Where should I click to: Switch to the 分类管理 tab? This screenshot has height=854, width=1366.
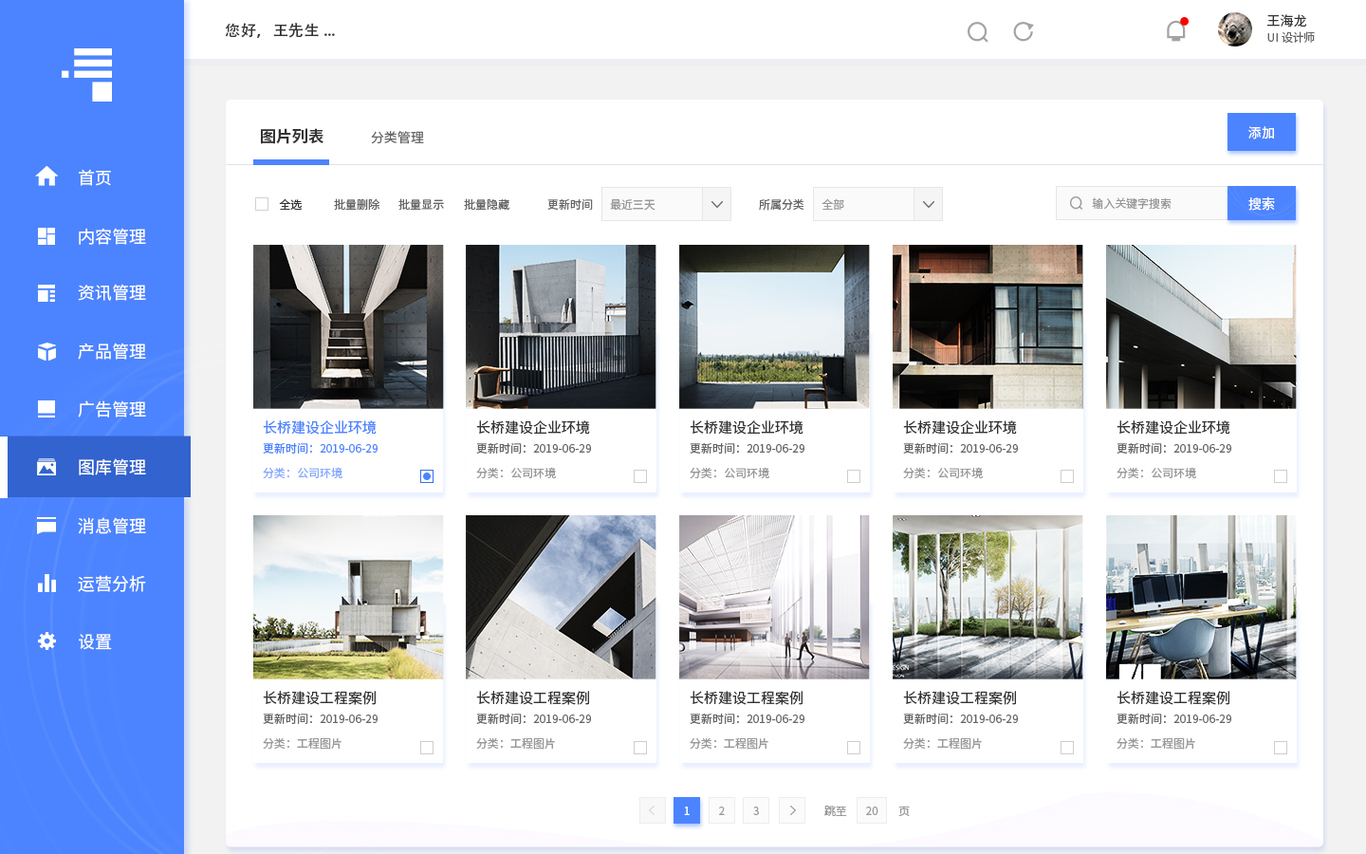(397, 137)
